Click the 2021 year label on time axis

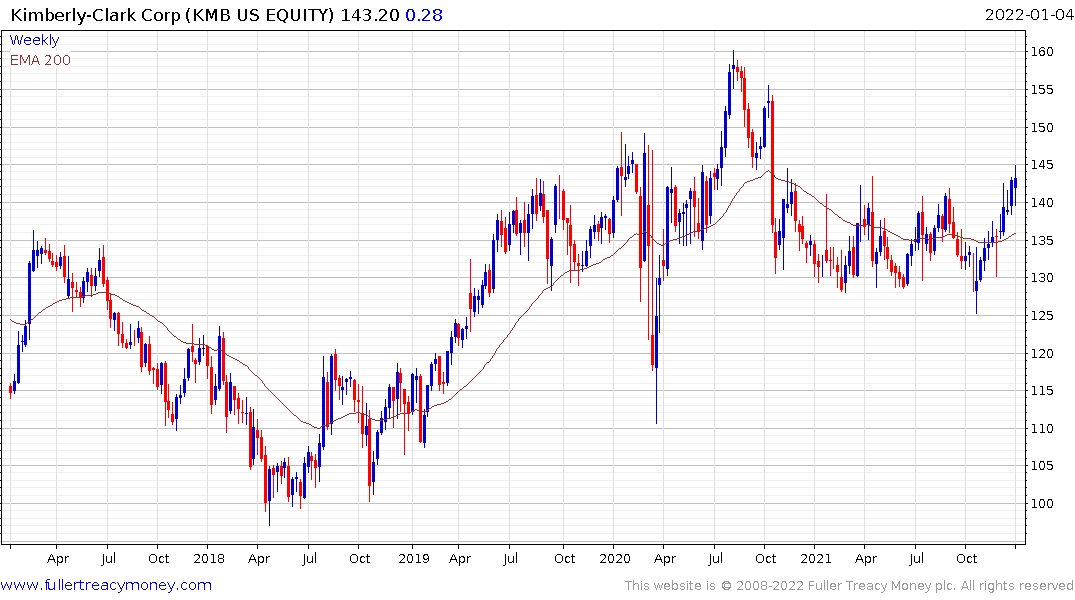(816, 558)
